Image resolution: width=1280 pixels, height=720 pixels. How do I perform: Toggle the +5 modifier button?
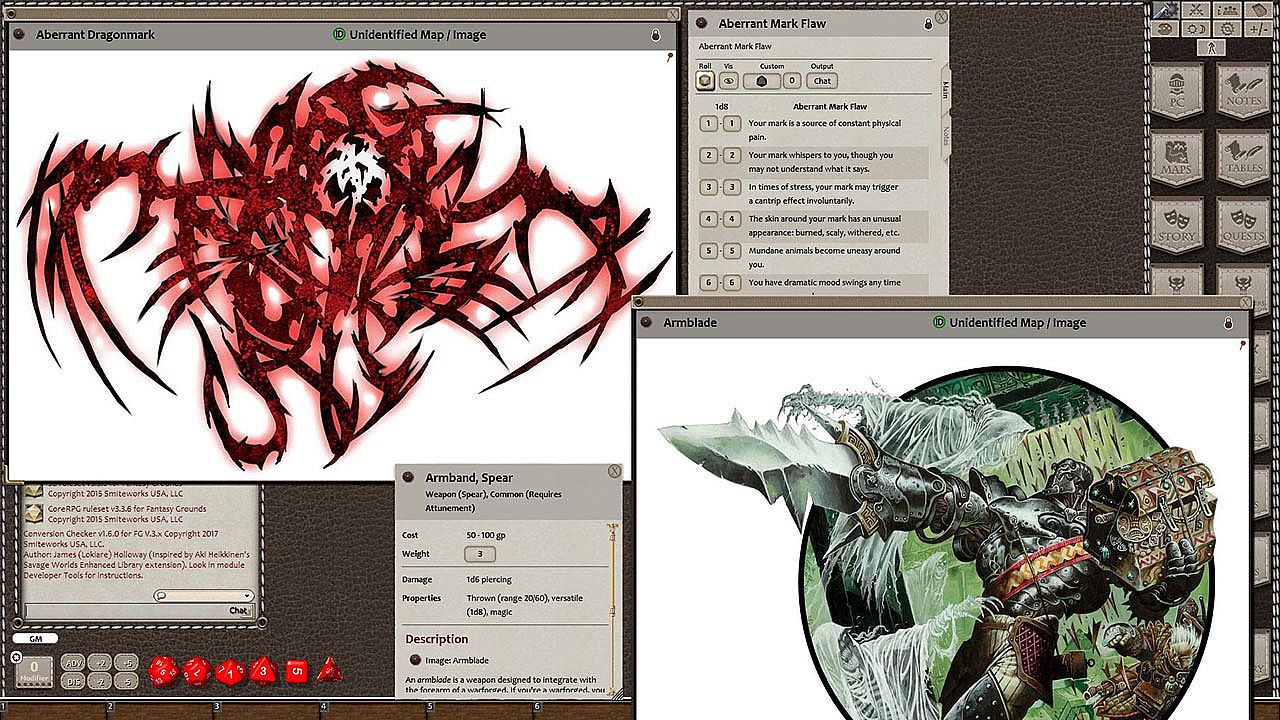click(126, 663)
